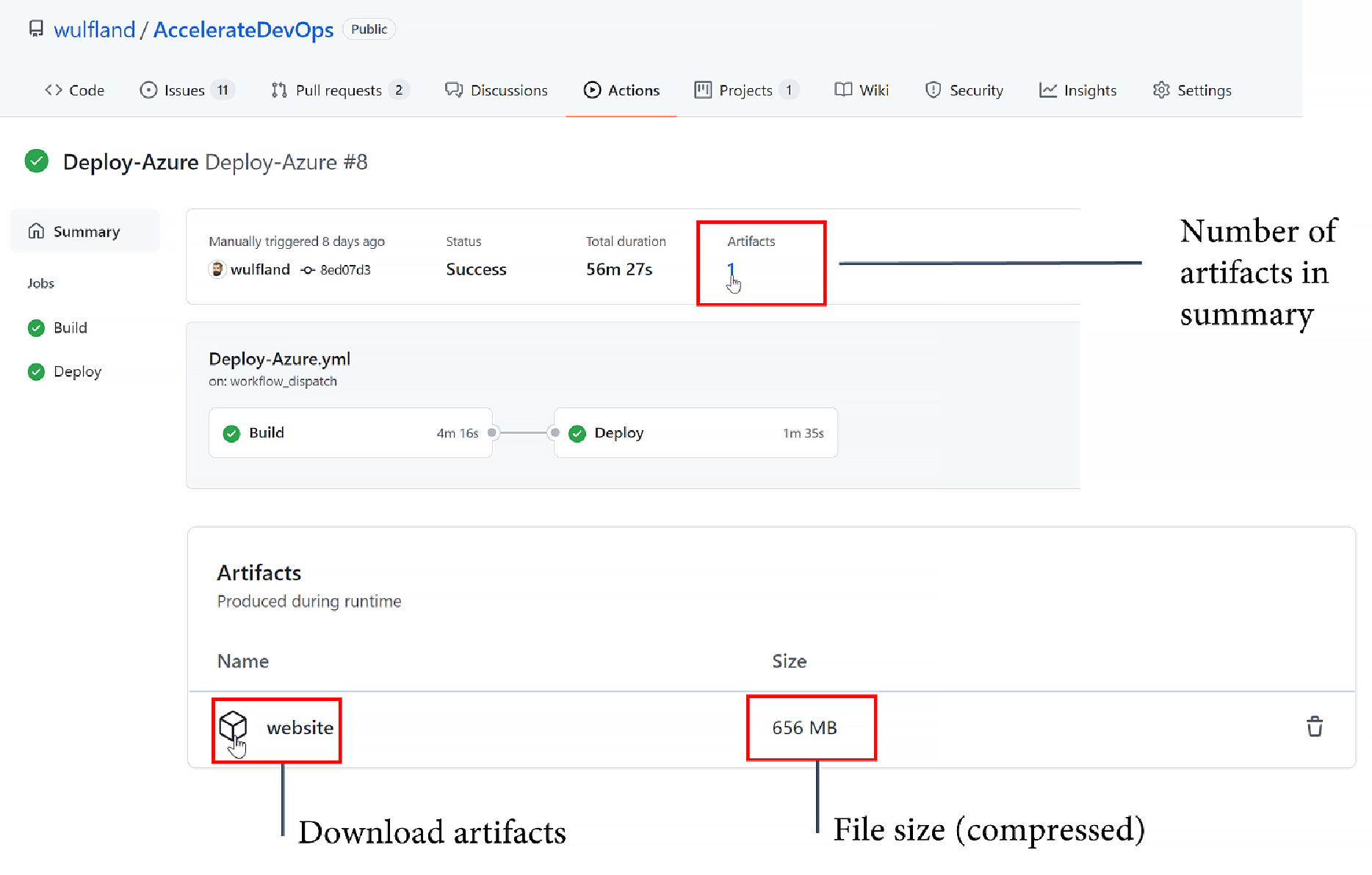Click the Summary home icon

(36, 231)
